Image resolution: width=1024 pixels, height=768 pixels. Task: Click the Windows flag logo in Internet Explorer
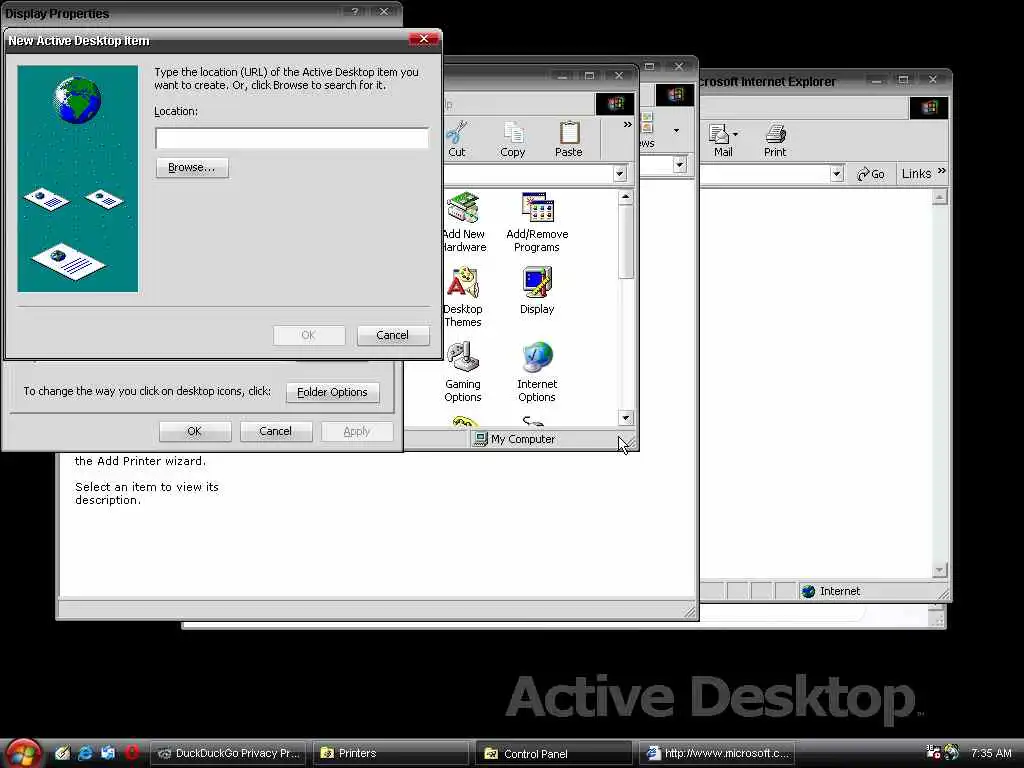click(x=929, y=107)
